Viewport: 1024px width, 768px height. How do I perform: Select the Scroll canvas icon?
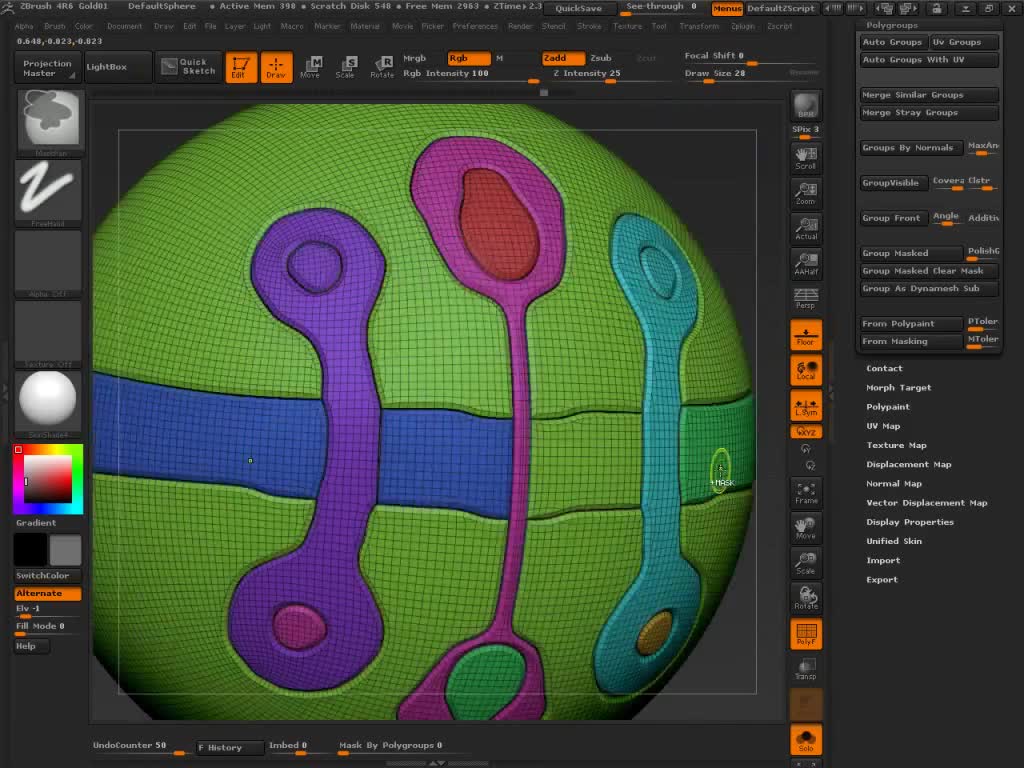click(805, 157)
